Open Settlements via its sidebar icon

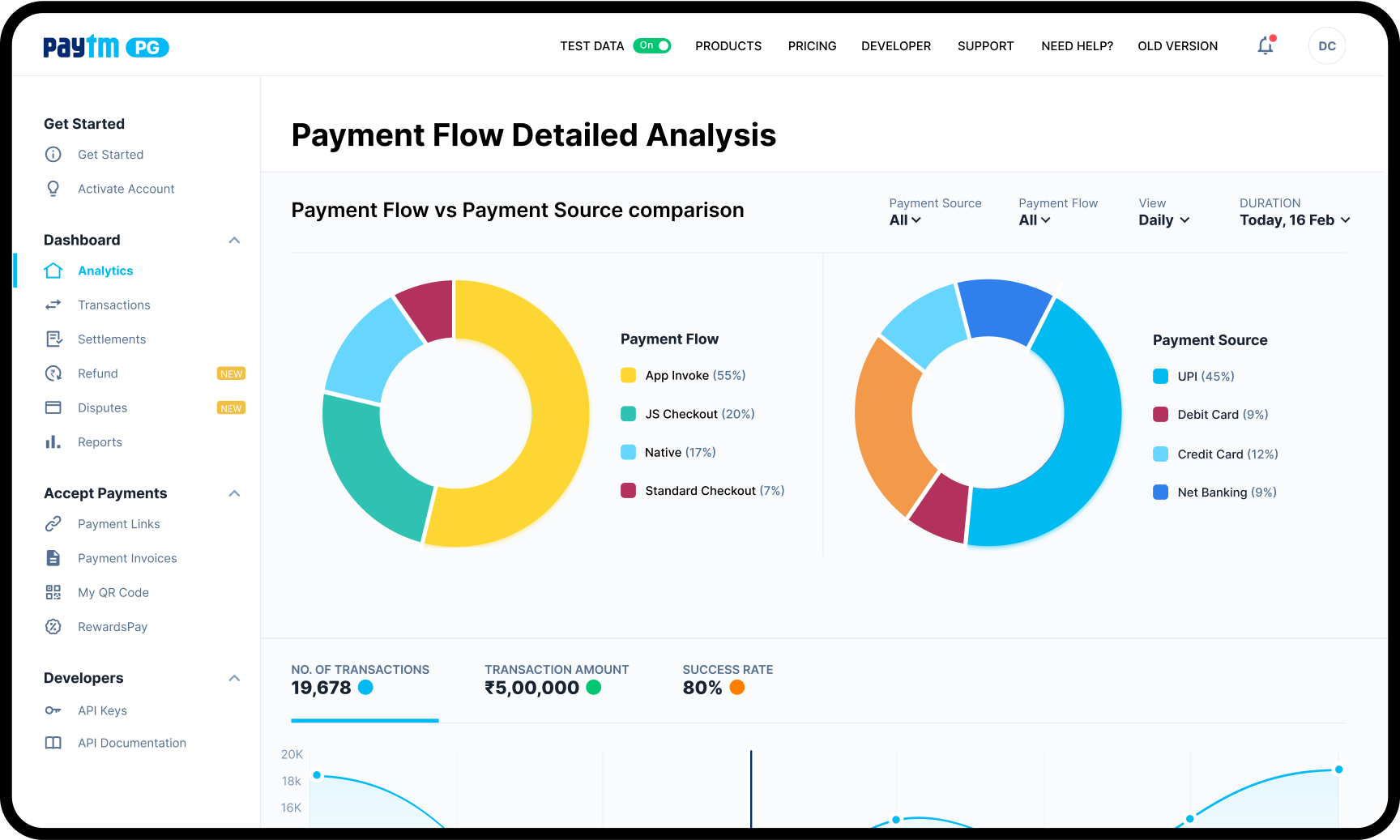pyautogui.click(x=53, y=339)
